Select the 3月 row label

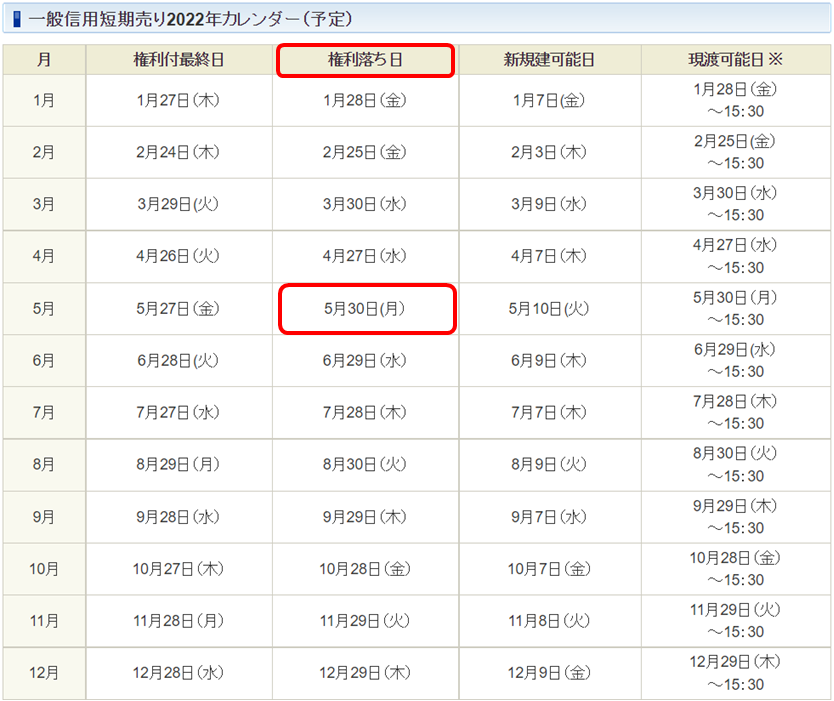[44, 204]
